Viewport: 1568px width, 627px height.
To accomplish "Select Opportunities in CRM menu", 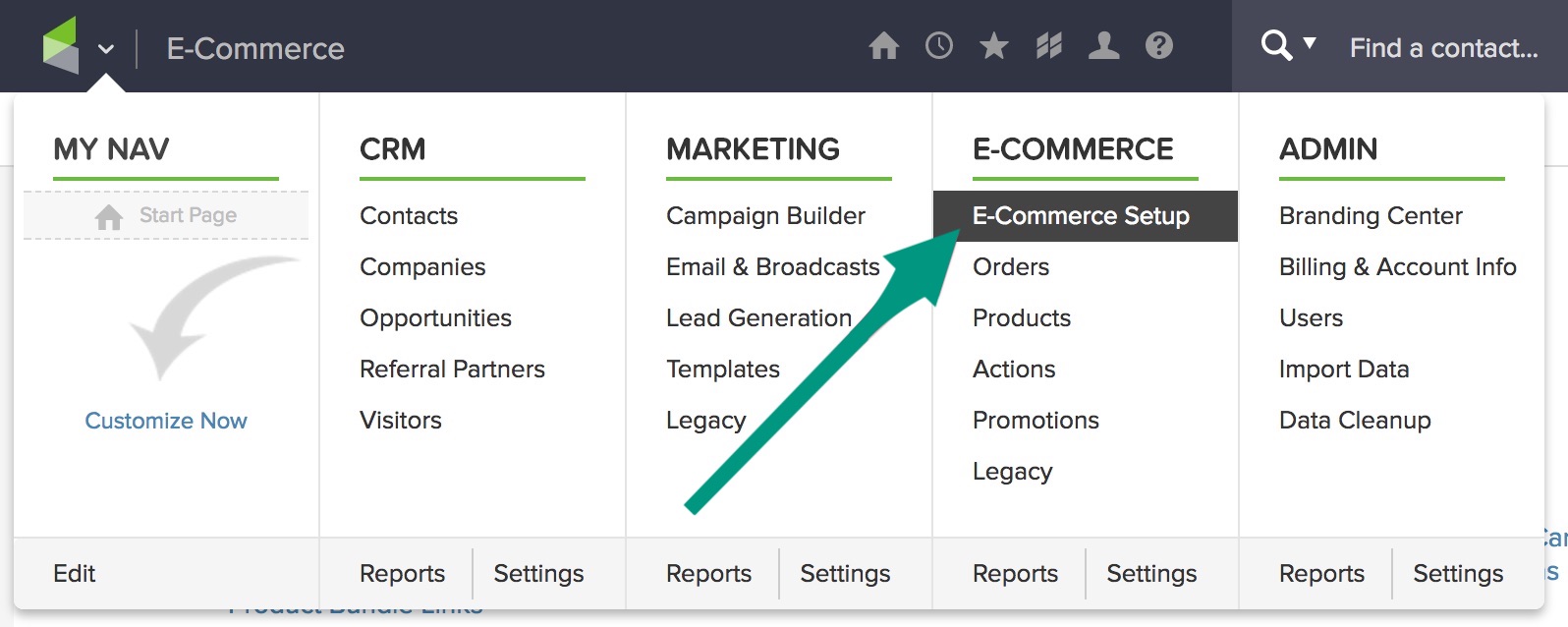I will coord(435,318).
